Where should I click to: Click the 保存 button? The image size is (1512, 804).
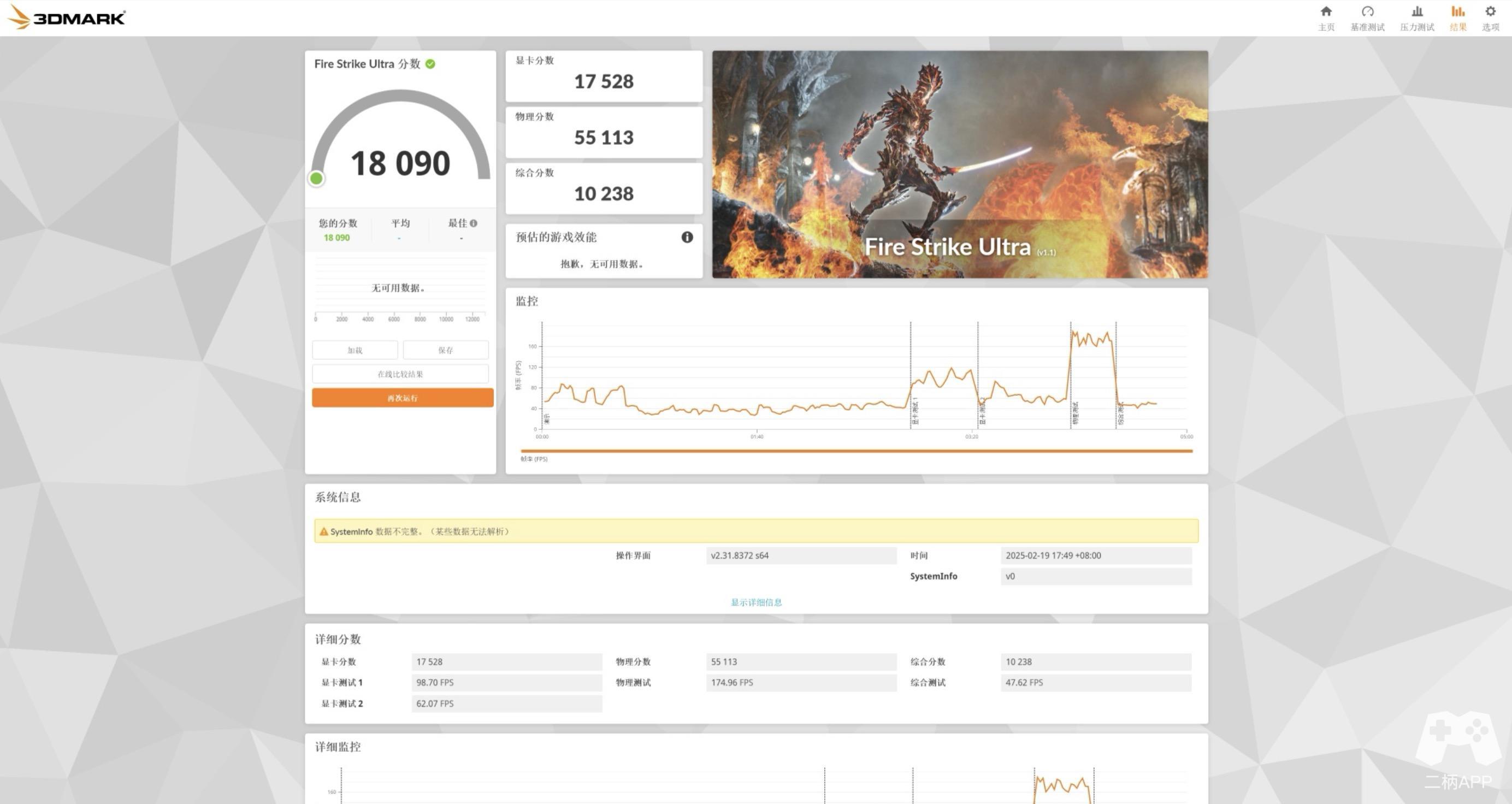446,350
